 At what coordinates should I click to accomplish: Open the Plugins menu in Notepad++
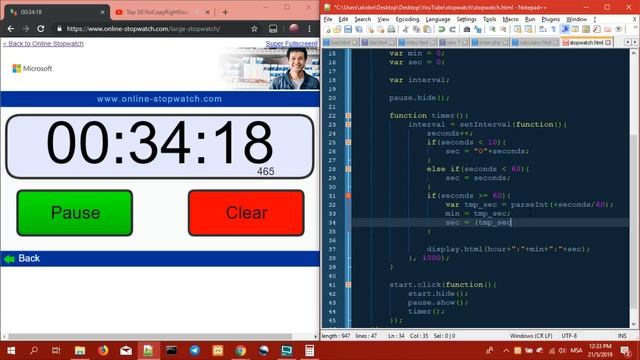pyautogui.click(x=550, y=19)
